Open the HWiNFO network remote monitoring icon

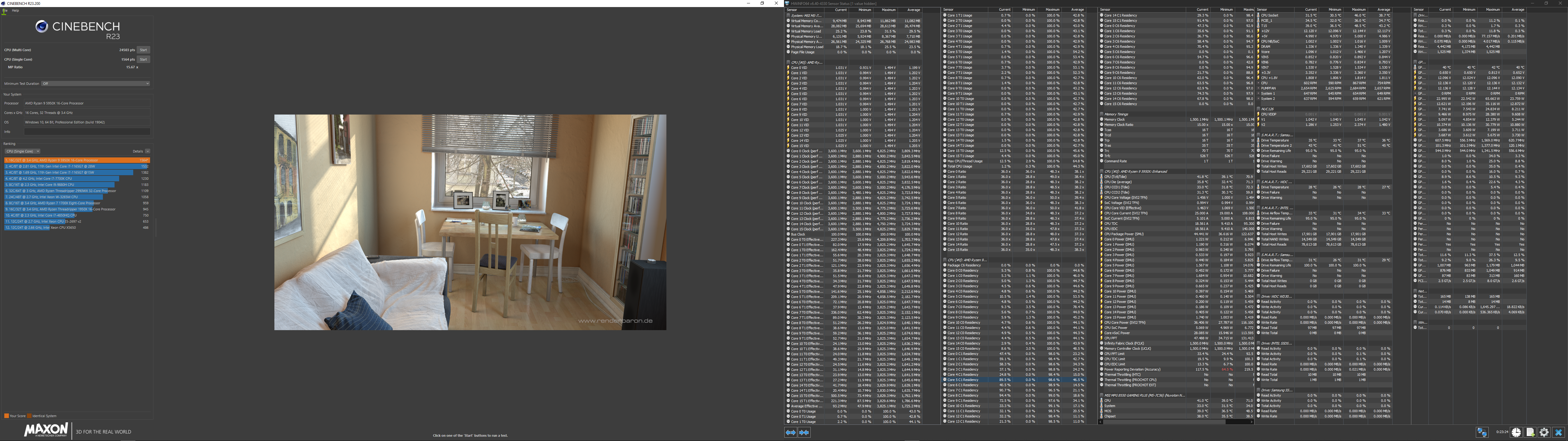1482,432
